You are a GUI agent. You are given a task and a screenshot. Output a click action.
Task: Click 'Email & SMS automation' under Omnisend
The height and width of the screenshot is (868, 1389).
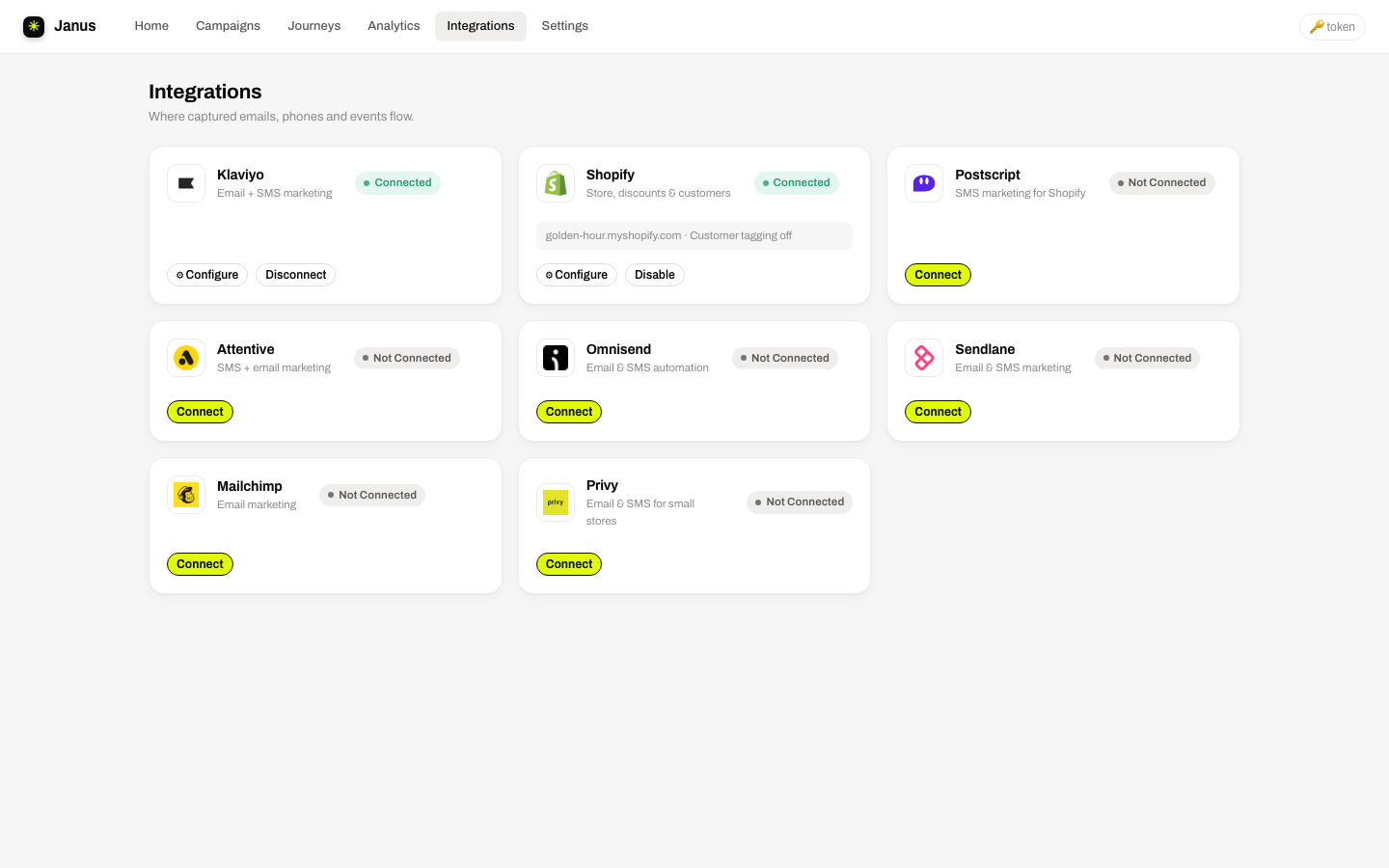647,367
